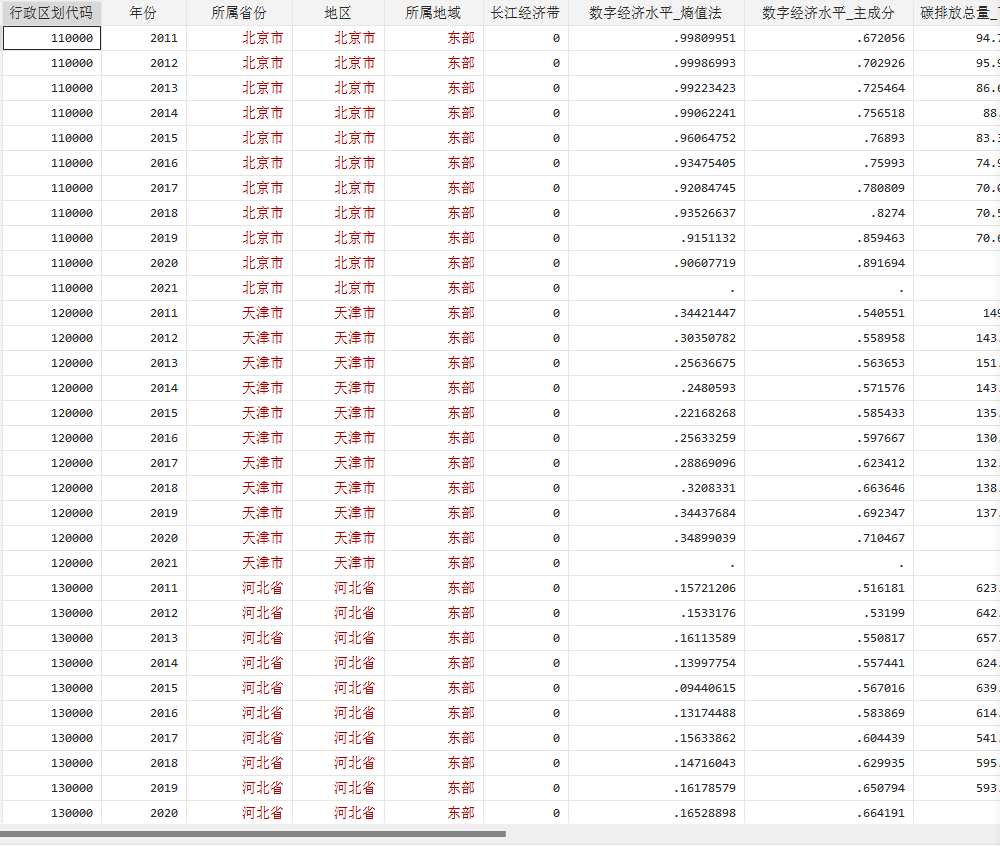This screenshot has height=846, width=1000.
Task: Click the 所属省份 column header
Action: (239, 13)
